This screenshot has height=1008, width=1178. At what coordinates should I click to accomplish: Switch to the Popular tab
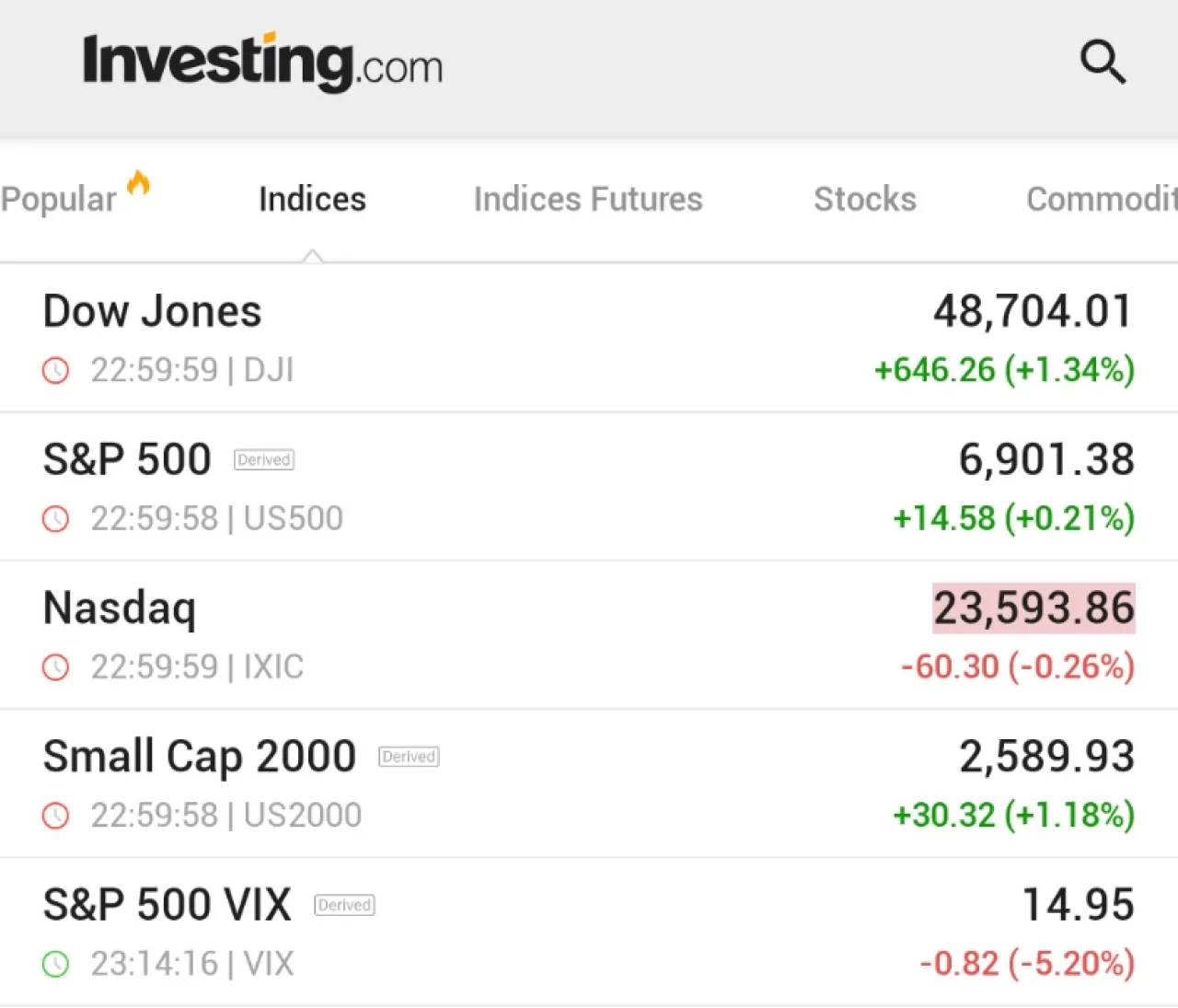[x=59, y=197]
